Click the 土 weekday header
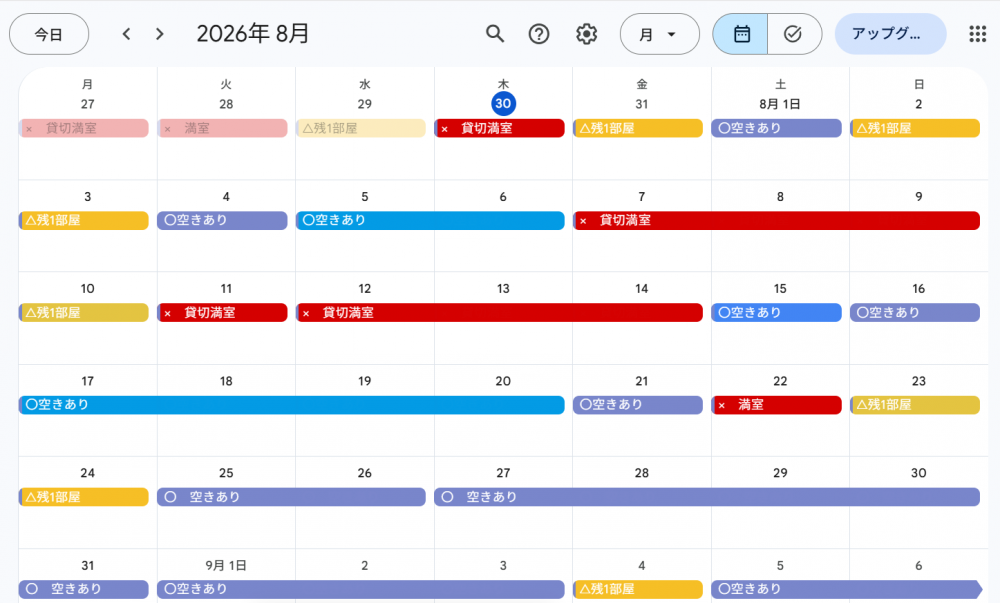This screenshot has height=603, width=1000. (x=780, y=84)
